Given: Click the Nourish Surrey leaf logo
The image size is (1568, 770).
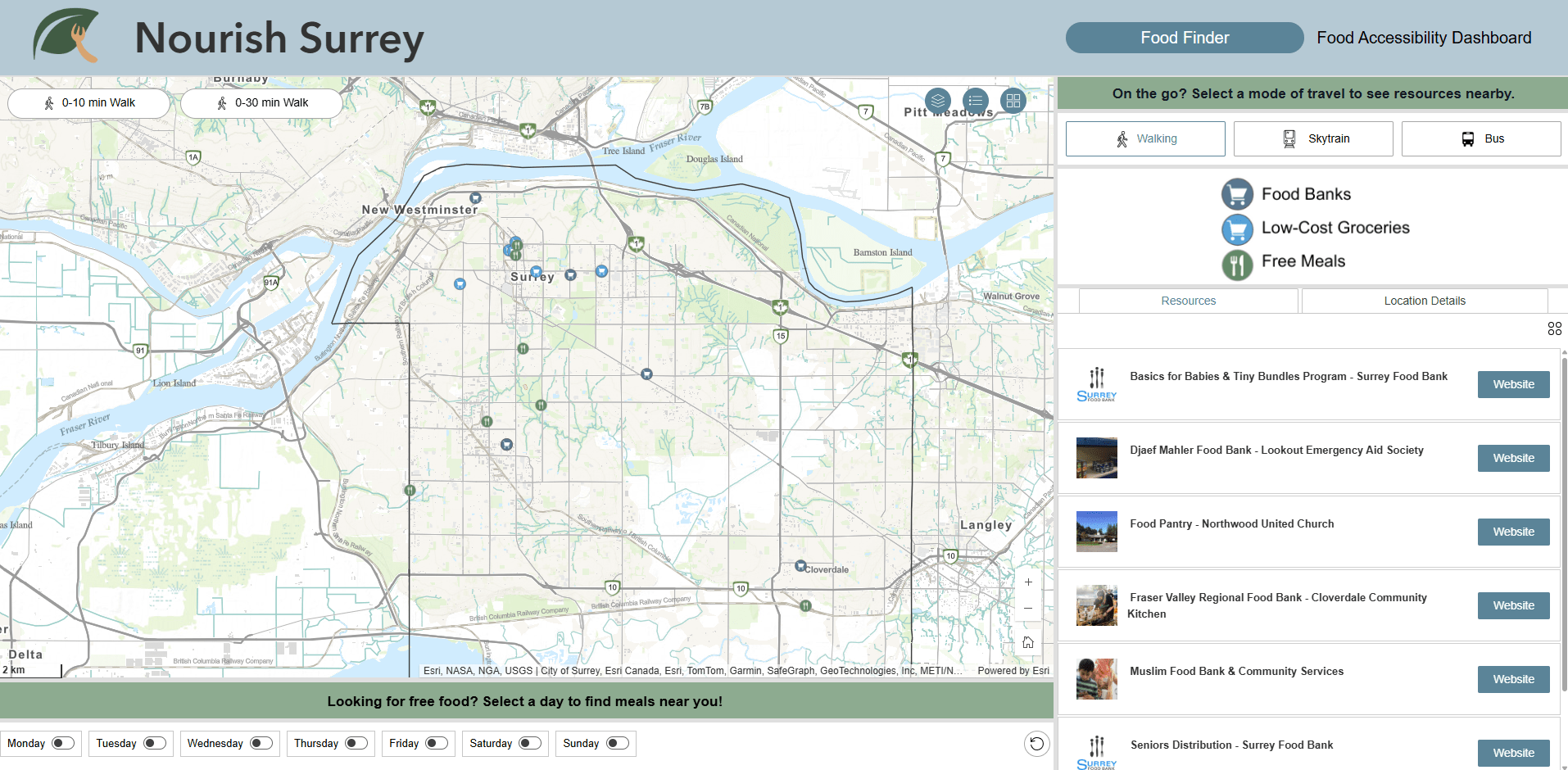Looking at the screenshot, I should pos(66,35).
